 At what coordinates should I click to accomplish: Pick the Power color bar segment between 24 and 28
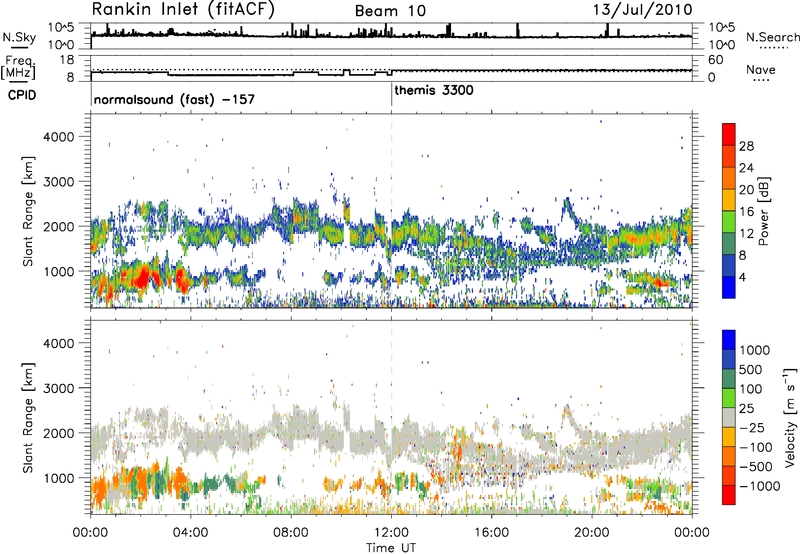[729, 157]
